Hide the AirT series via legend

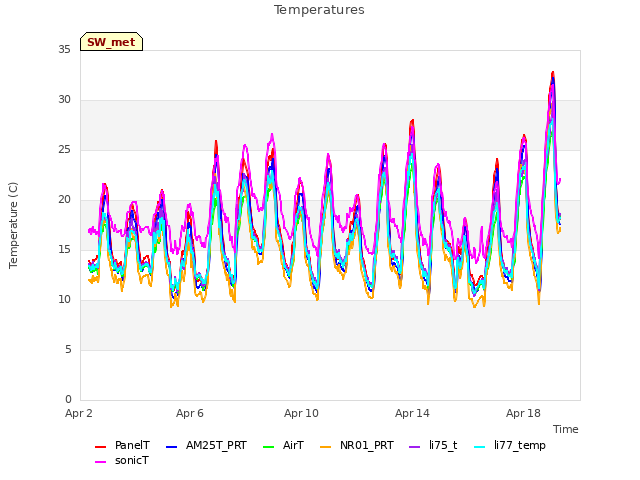(x=283, y=445)
